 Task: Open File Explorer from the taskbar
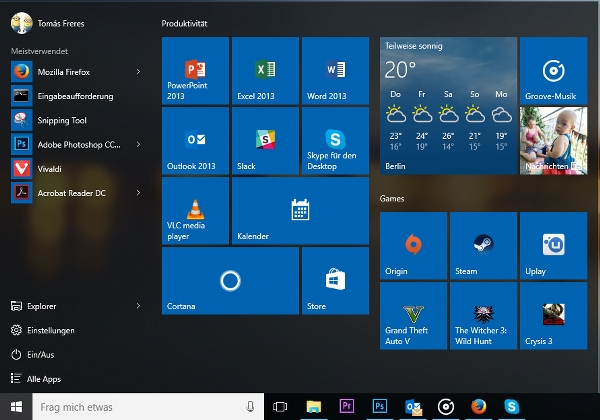(x=314, y=407)
